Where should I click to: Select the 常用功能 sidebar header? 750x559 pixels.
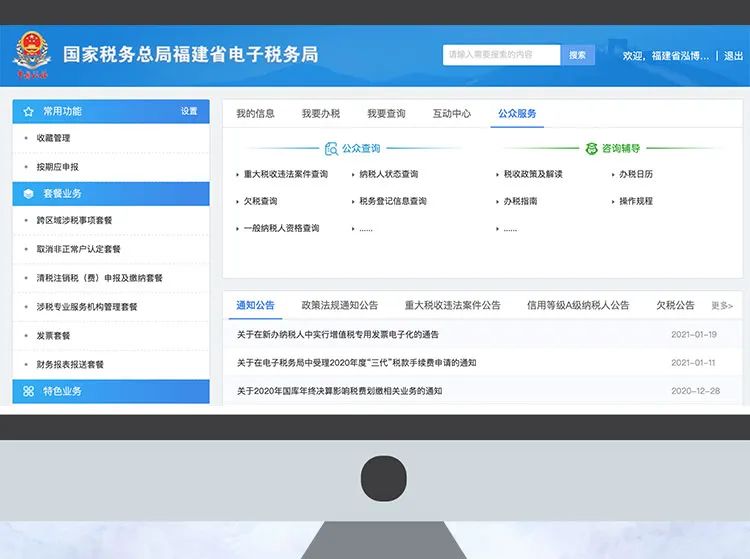(x=111, y=111)
